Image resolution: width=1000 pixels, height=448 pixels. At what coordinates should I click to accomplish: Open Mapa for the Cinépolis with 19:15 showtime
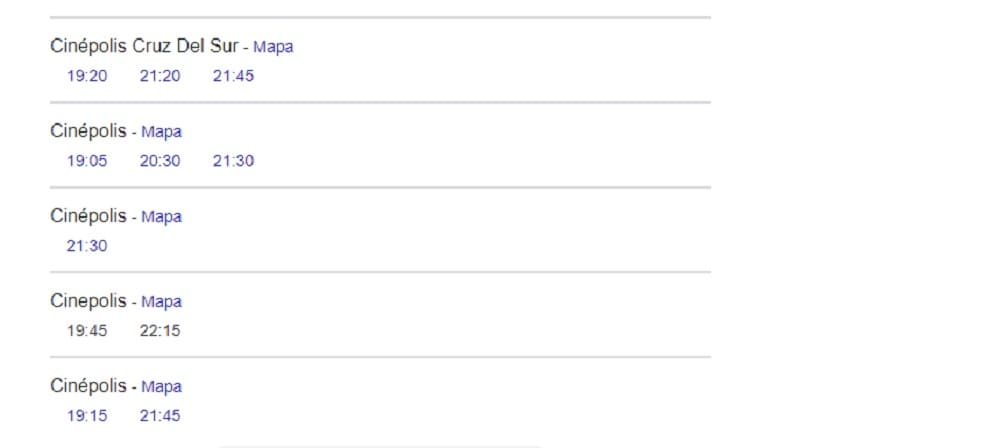tap(162, 387)
